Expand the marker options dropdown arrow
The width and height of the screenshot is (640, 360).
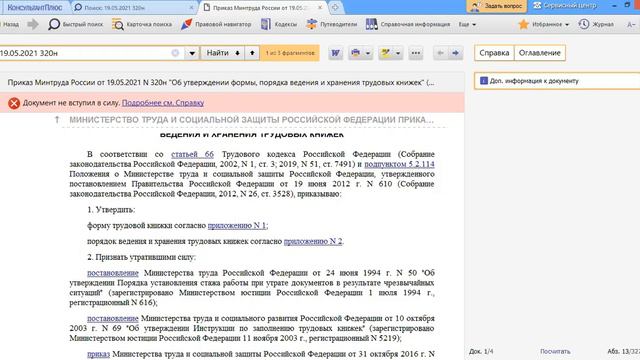click(x=398, y=53)
